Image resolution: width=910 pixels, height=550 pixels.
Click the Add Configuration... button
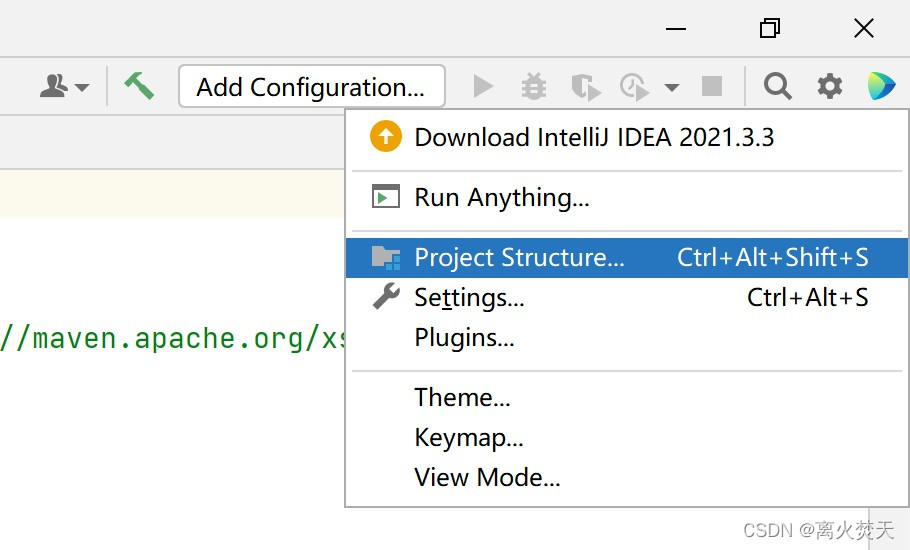312,86
